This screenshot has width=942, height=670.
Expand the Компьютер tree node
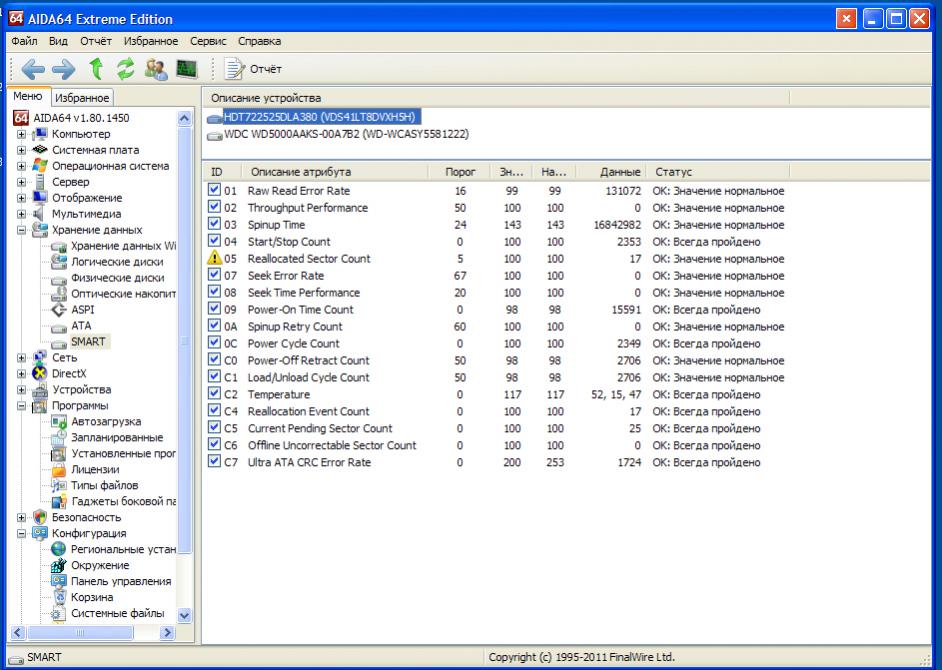click(22, 134)
